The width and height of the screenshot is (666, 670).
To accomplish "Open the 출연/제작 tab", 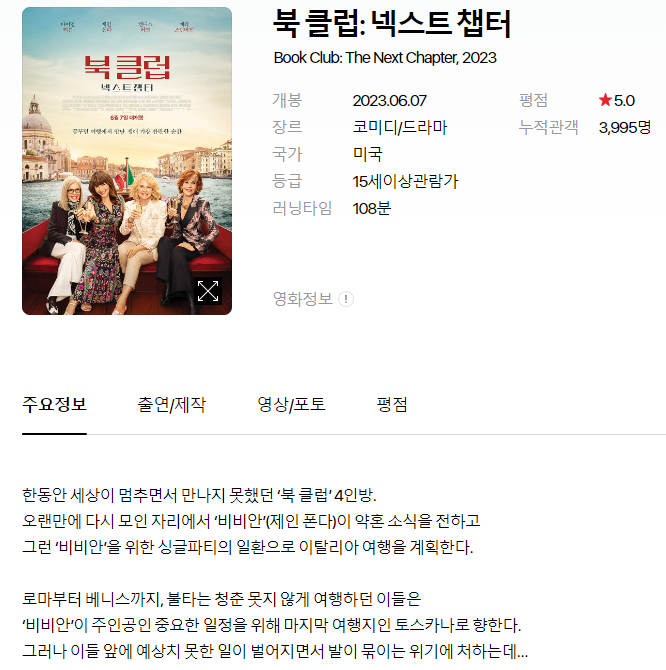I will point(171,404).
